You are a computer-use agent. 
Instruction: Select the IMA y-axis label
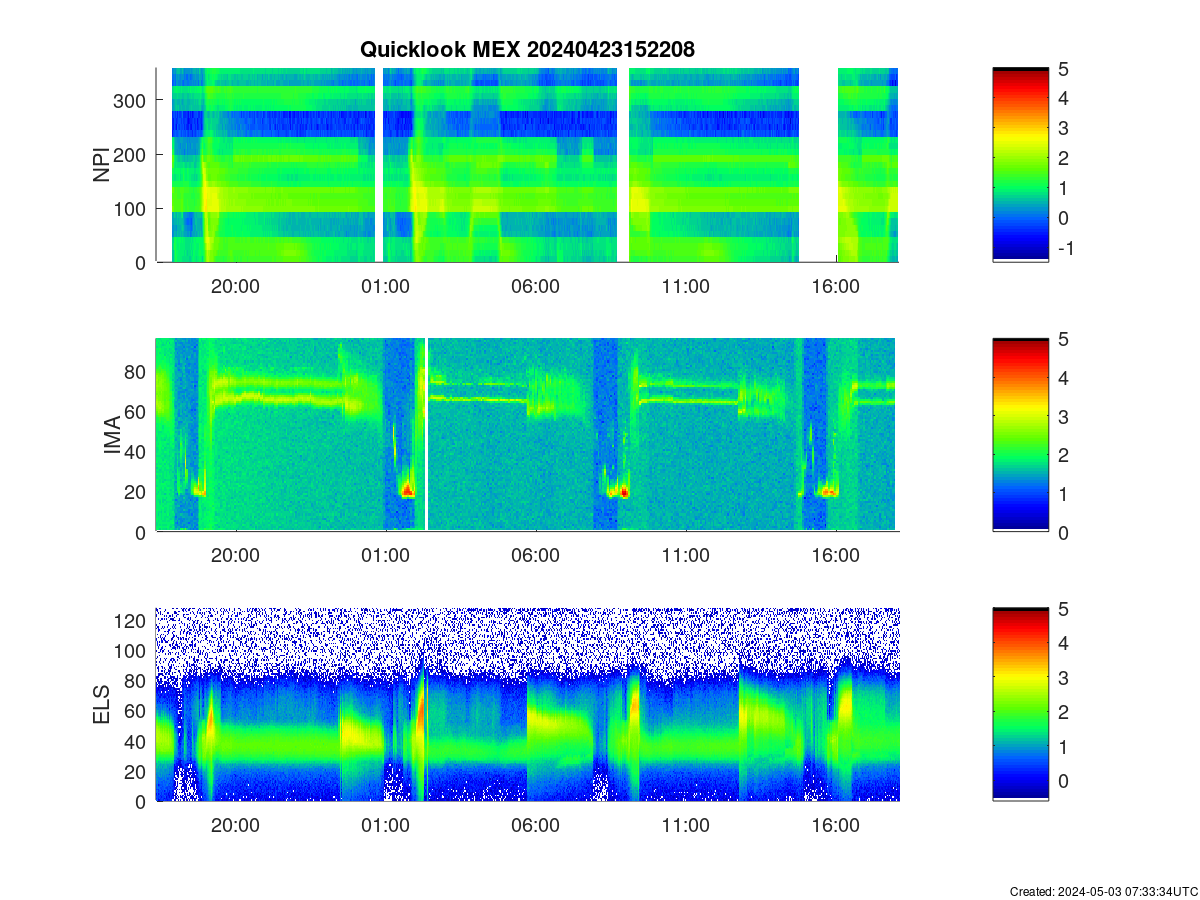click(111, 435)
